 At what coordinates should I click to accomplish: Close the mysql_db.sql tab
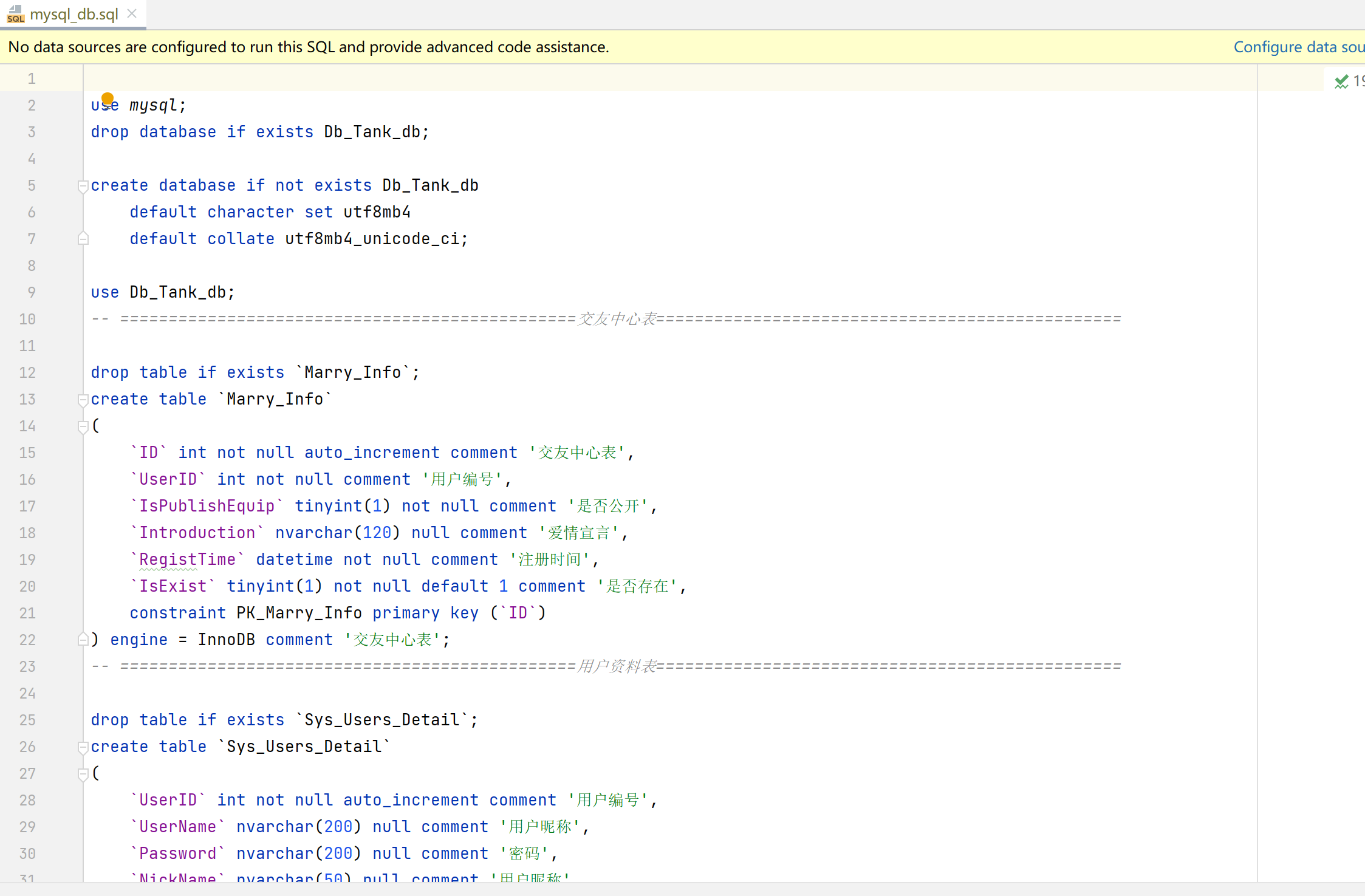coord(132,13)
